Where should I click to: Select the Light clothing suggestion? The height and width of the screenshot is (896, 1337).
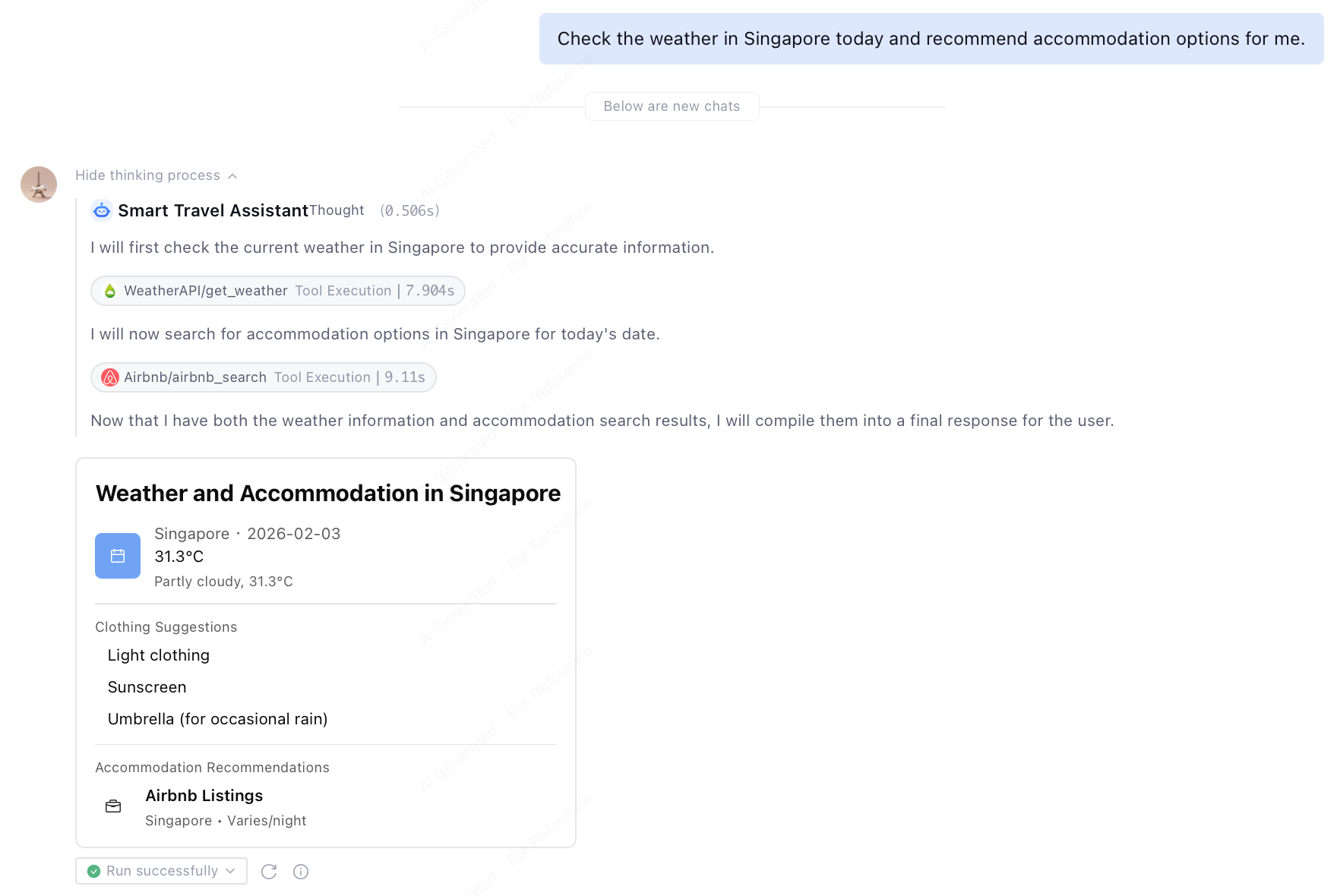pyautogui.click(x=158, y=655)
